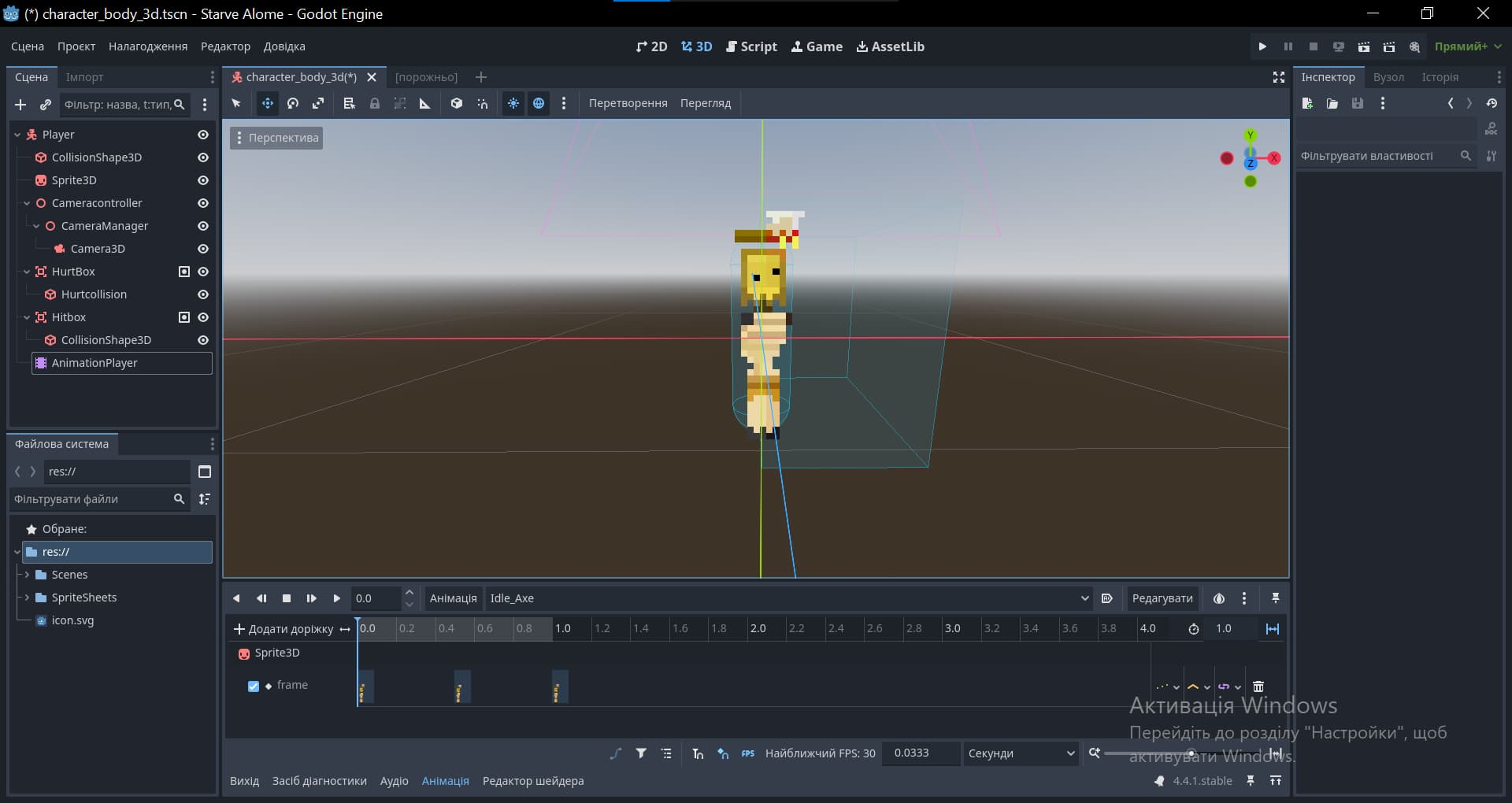The height and width of the screenshot is (803, 1512).
Task: Toggle visibility of Camera3D node
Action: click(203, 249)
